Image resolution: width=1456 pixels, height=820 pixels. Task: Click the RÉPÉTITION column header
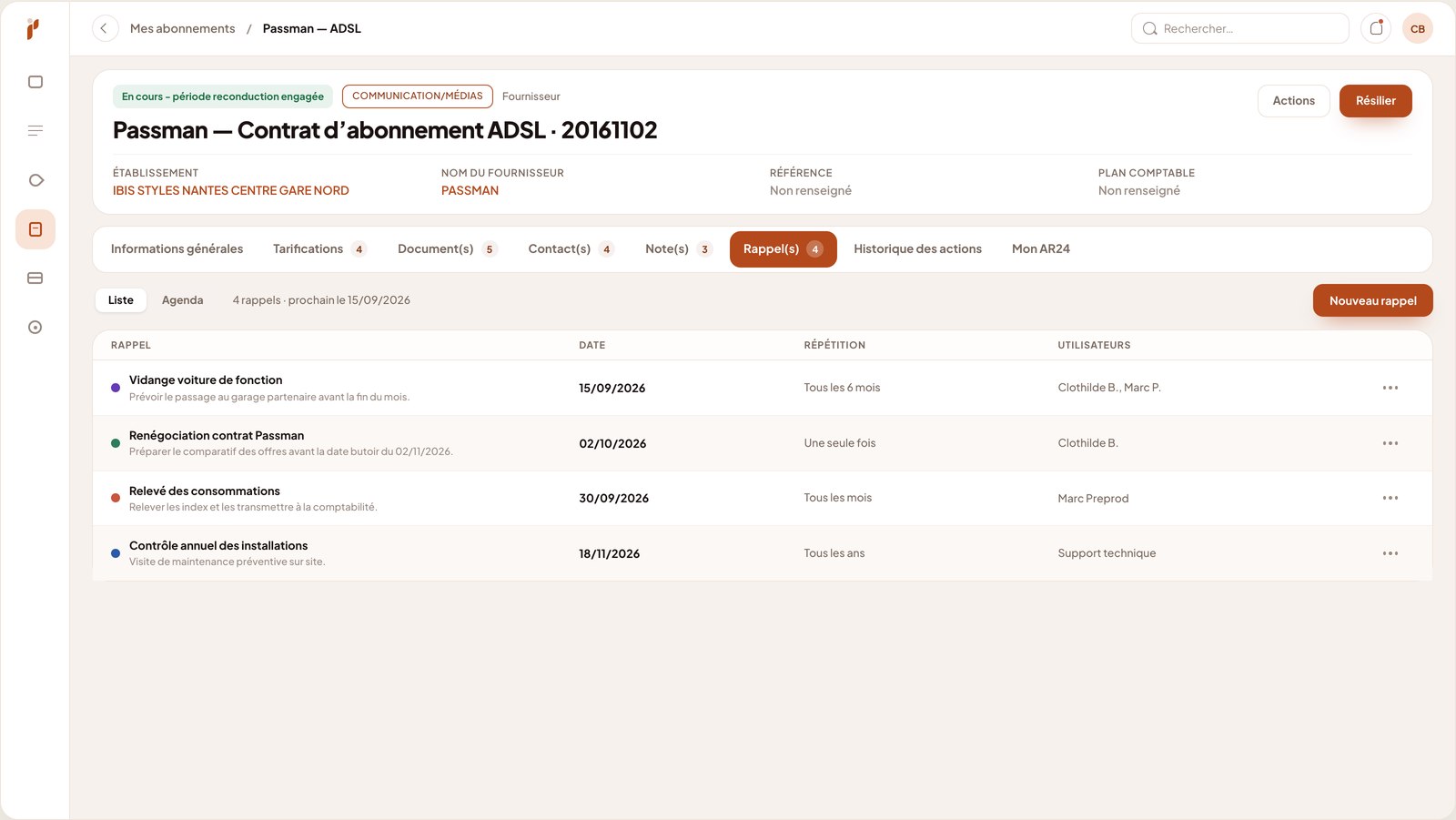834,345
